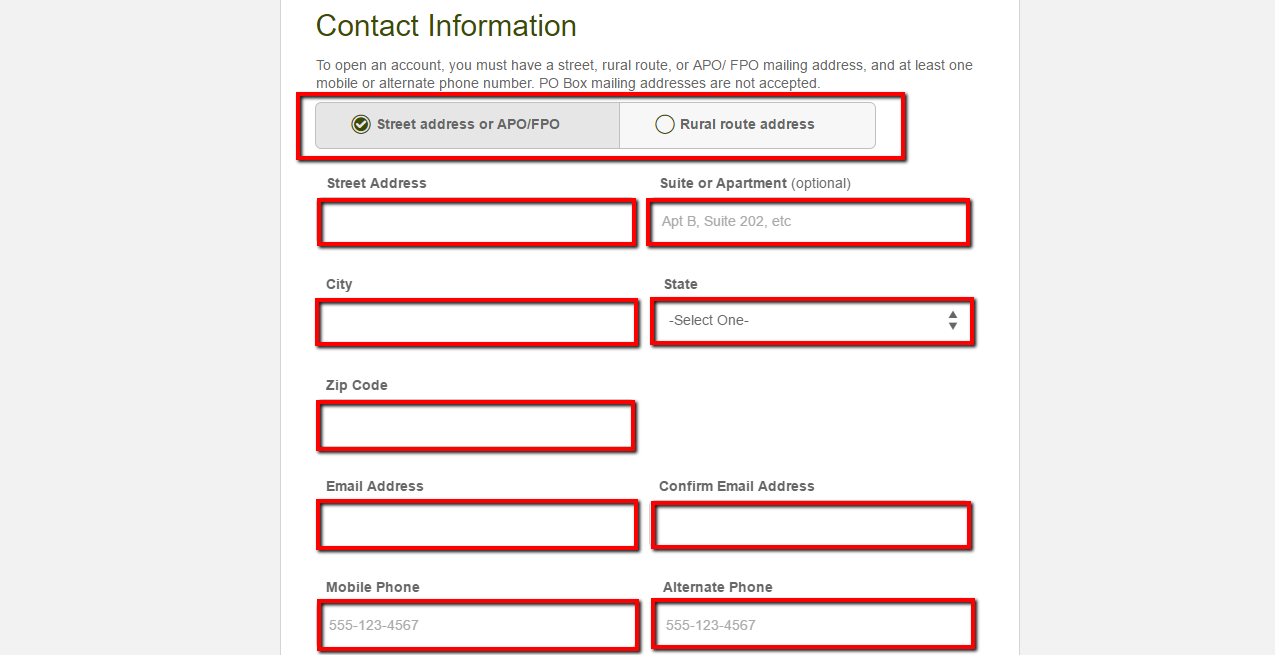
Task: Click the Mobile Phone number input box
Action: (478, 626)
